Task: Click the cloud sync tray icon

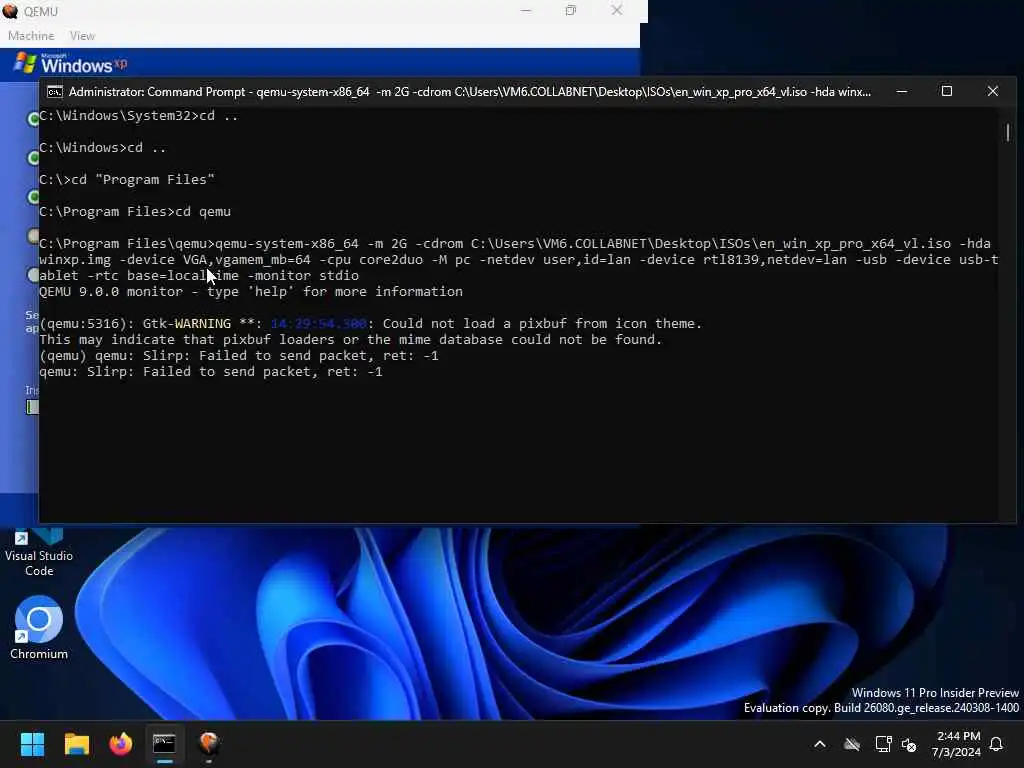Action: (852, 744)
